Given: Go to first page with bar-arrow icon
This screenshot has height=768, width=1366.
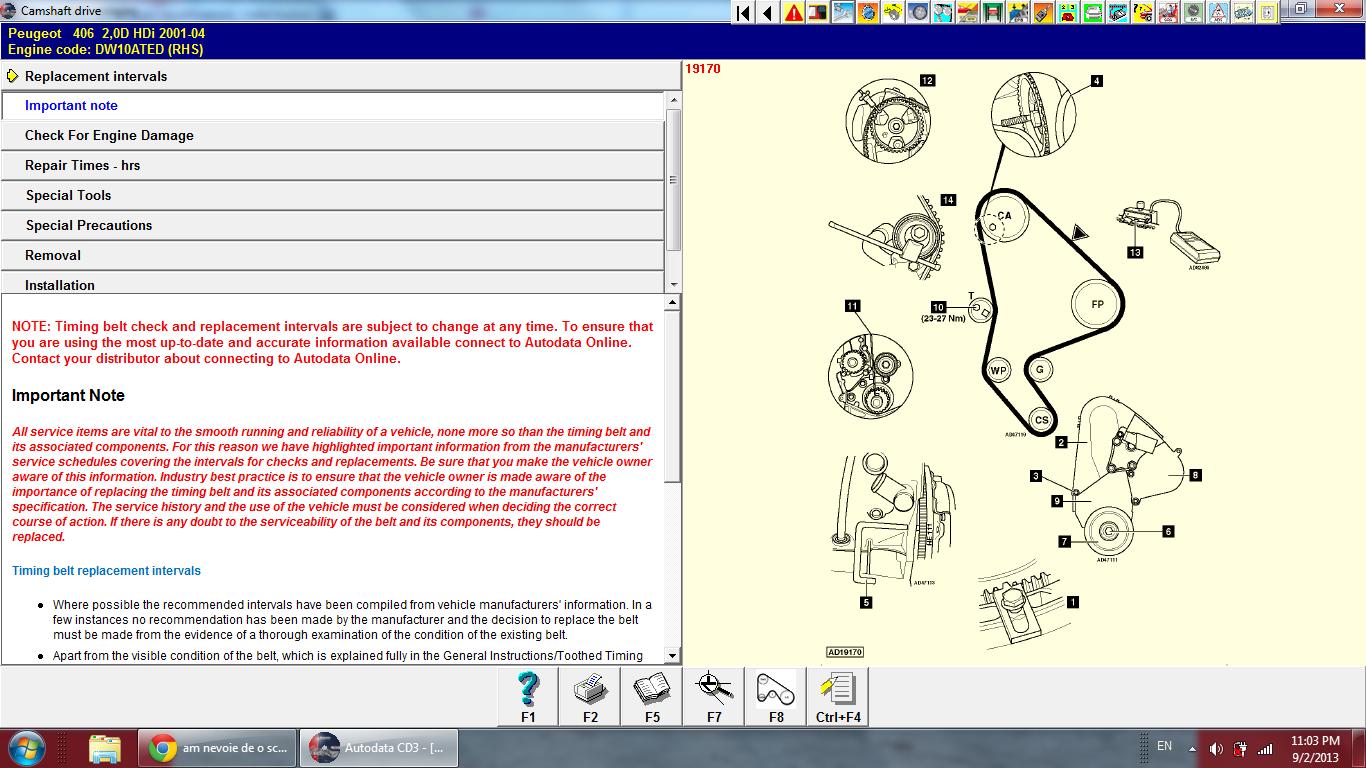Looking at the screenshot, I should 742,12.
